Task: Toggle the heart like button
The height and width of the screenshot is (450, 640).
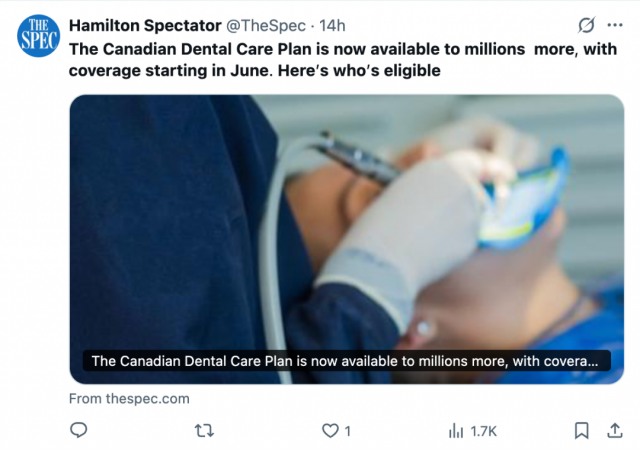Action: tap(330, 431)
